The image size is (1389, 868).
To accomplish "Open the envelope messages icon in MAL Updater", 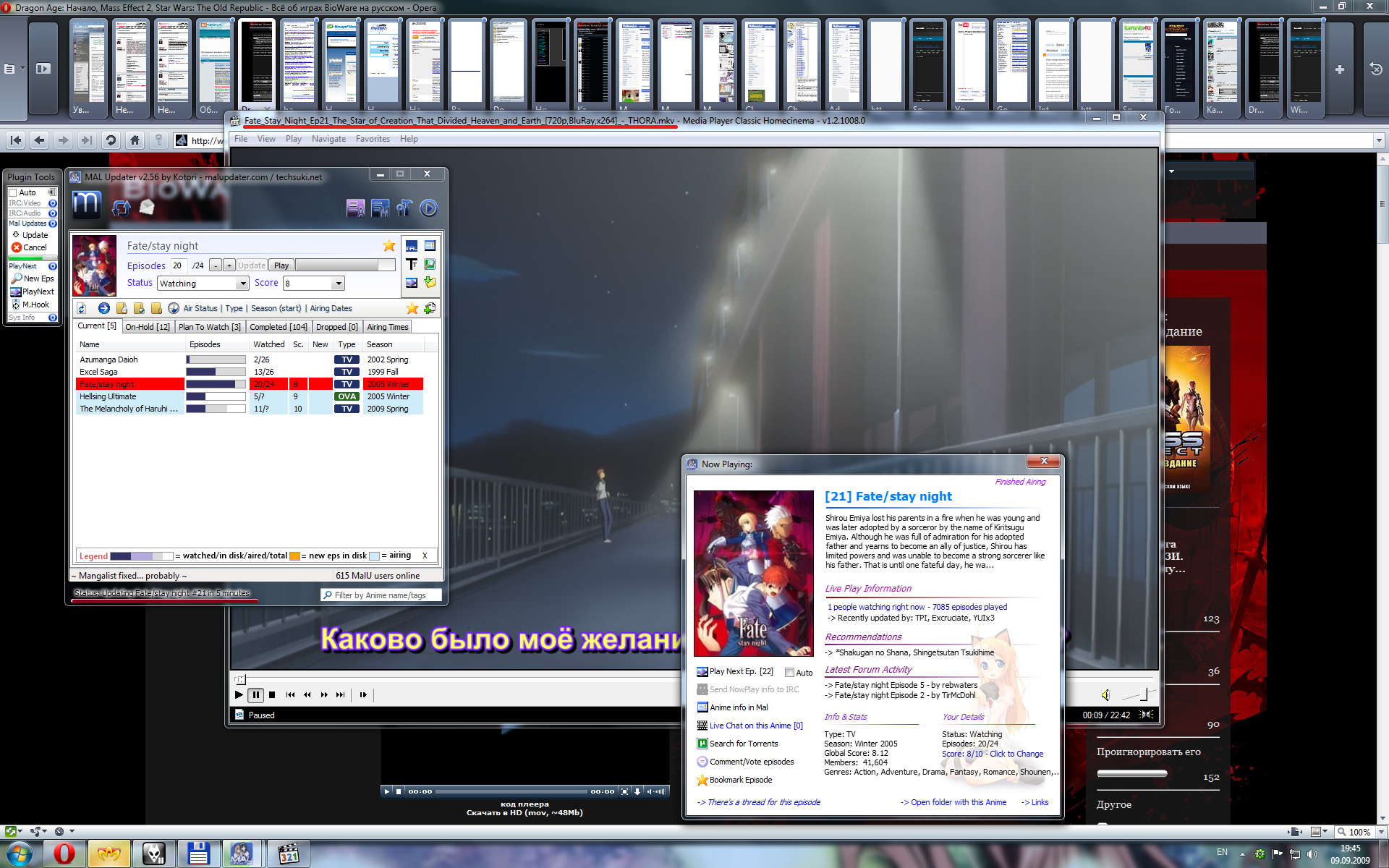I will (x=147, y=208).
